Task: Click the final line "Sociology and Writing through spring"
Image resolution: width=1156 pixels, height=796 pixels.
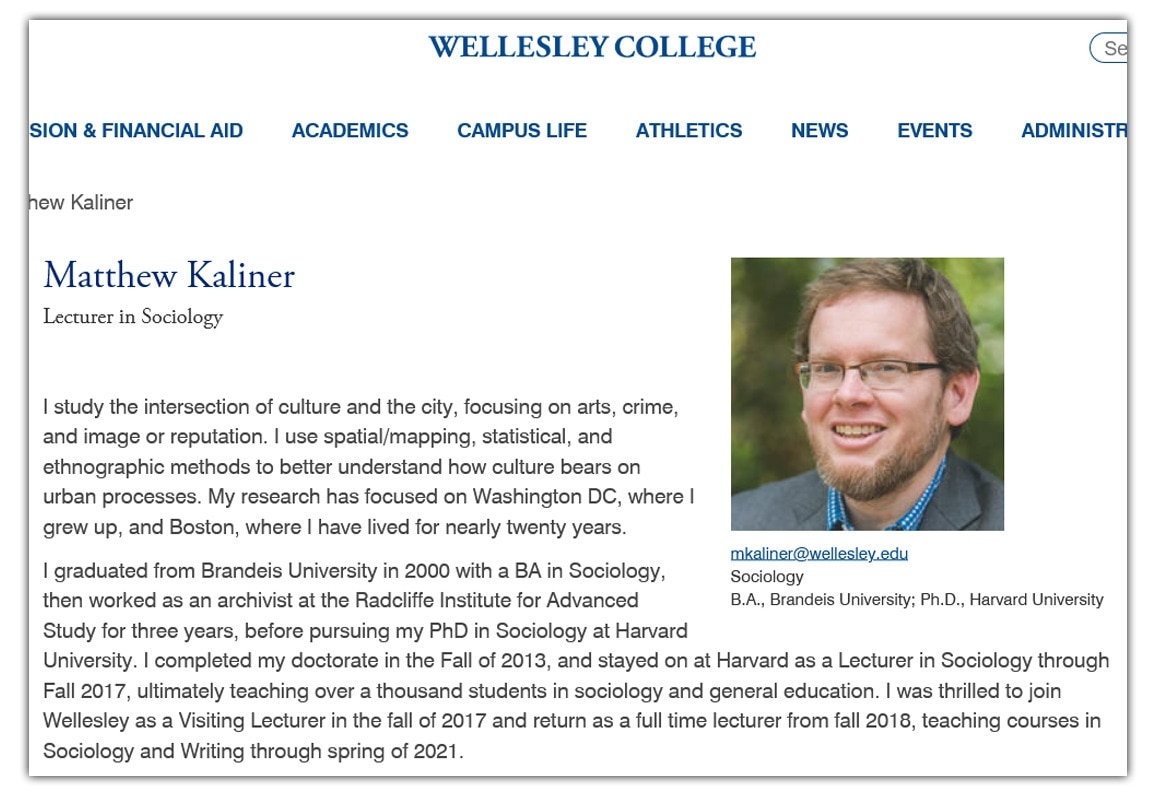Action: (253, 751)
